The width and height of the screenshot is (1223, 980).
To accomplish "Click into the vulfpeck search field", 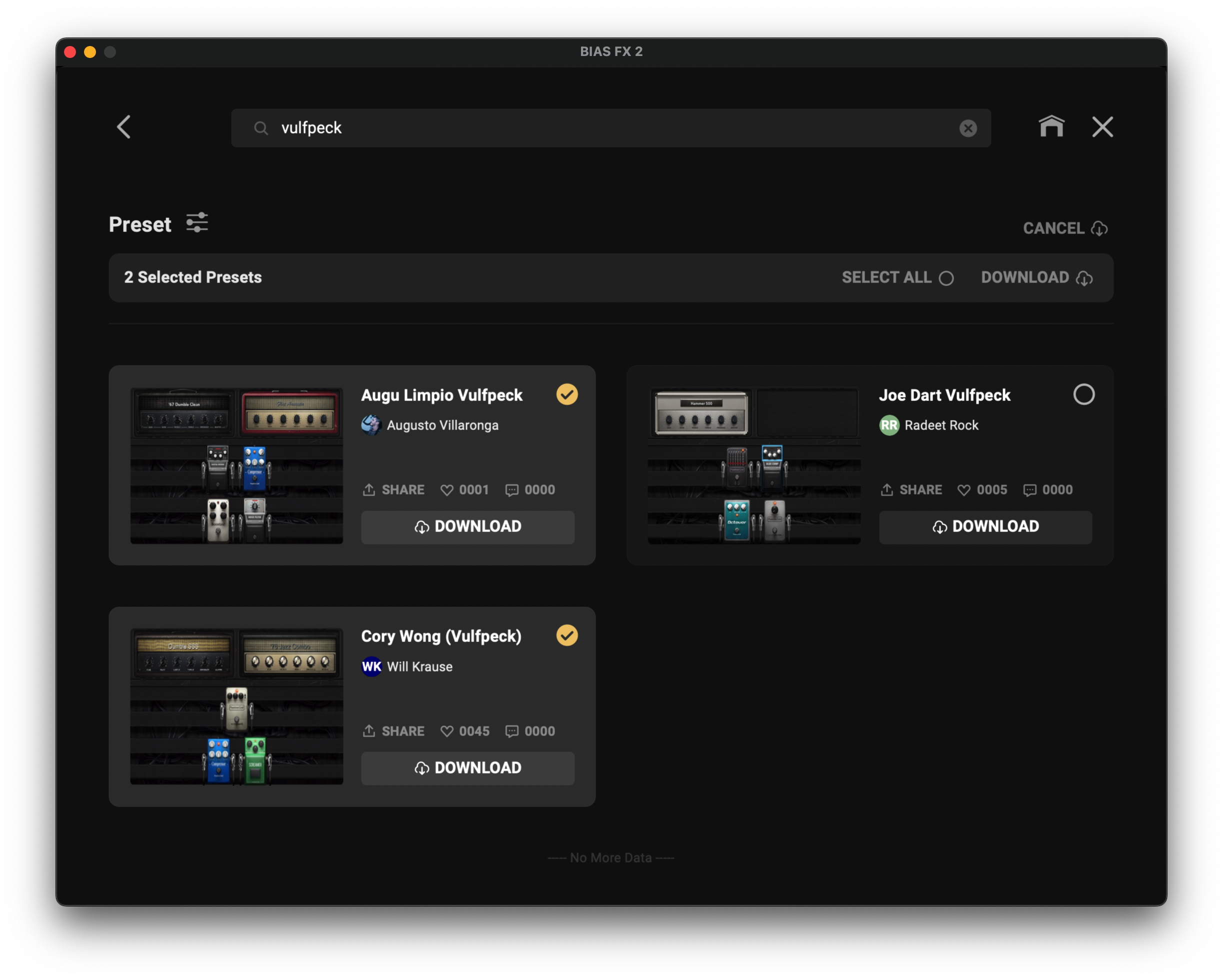I will [567, 128].
